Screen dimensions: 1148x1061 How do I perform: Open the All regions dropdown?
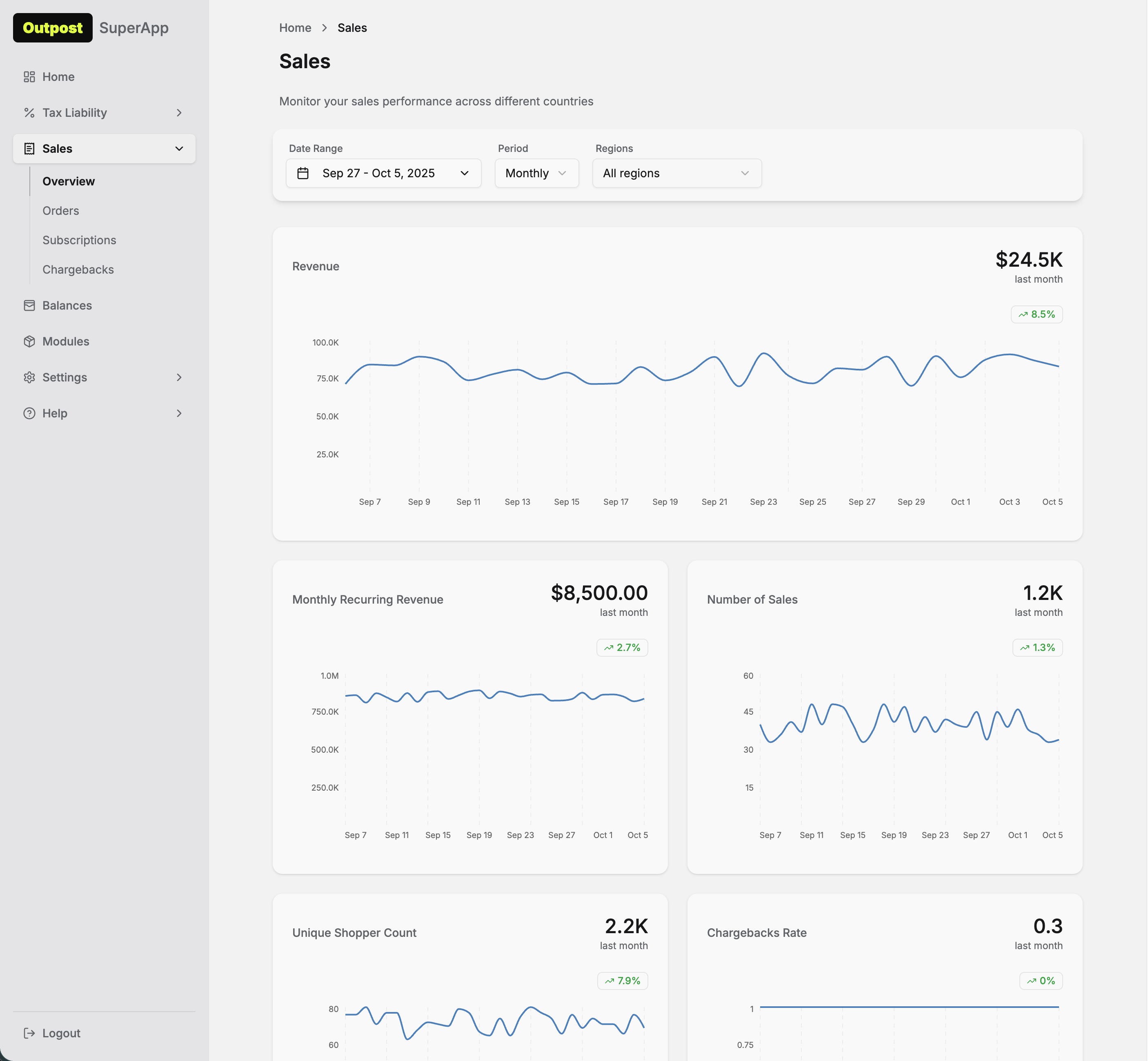[x=676, y=174]
